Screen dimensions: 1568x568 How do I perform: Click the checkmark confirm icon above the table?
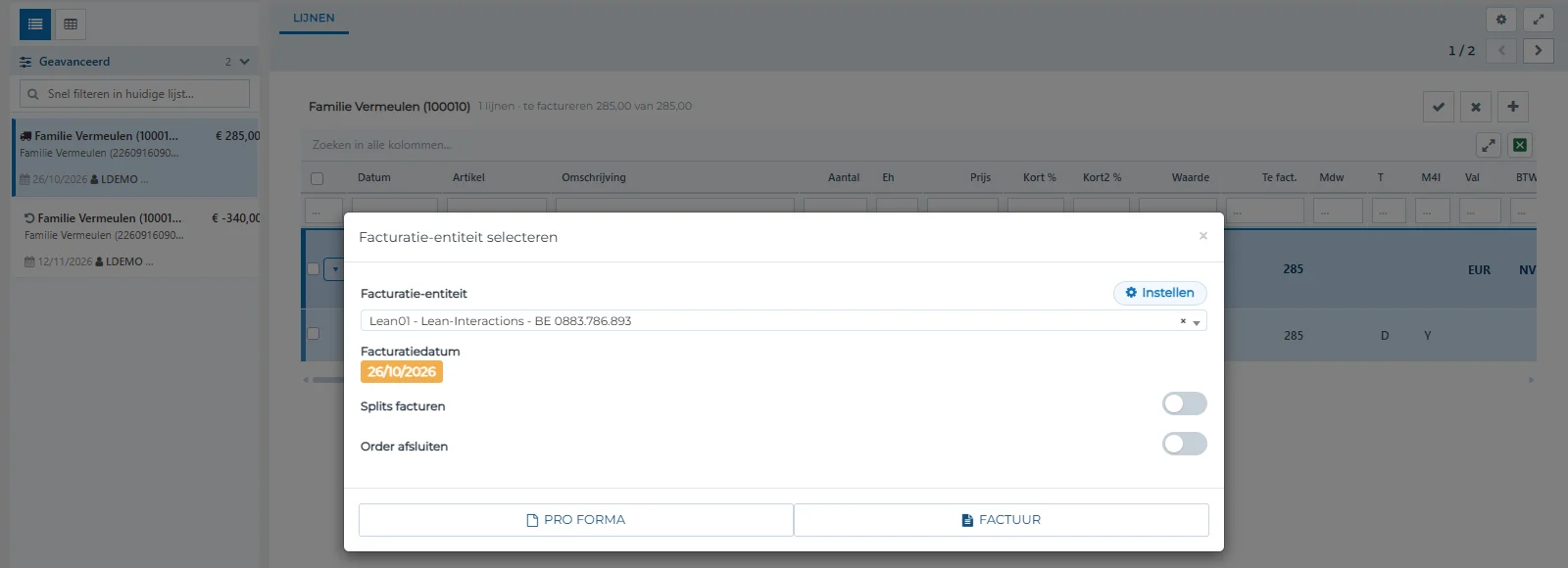[1439, 107]
